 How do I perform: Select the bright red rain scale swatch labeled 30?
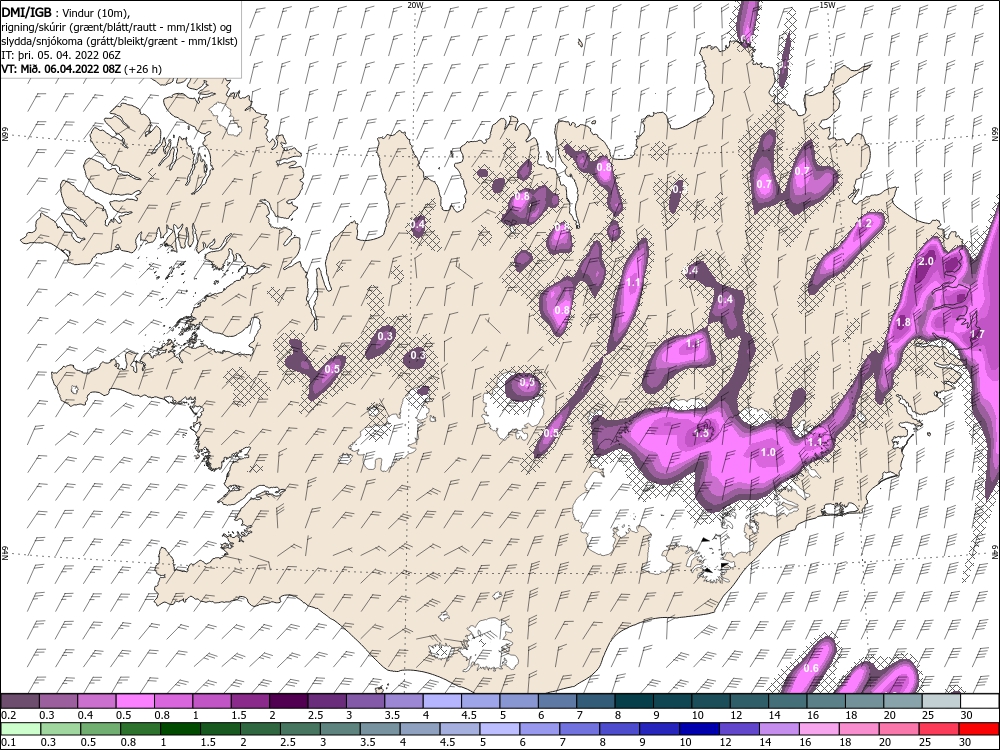click(979, 729)
